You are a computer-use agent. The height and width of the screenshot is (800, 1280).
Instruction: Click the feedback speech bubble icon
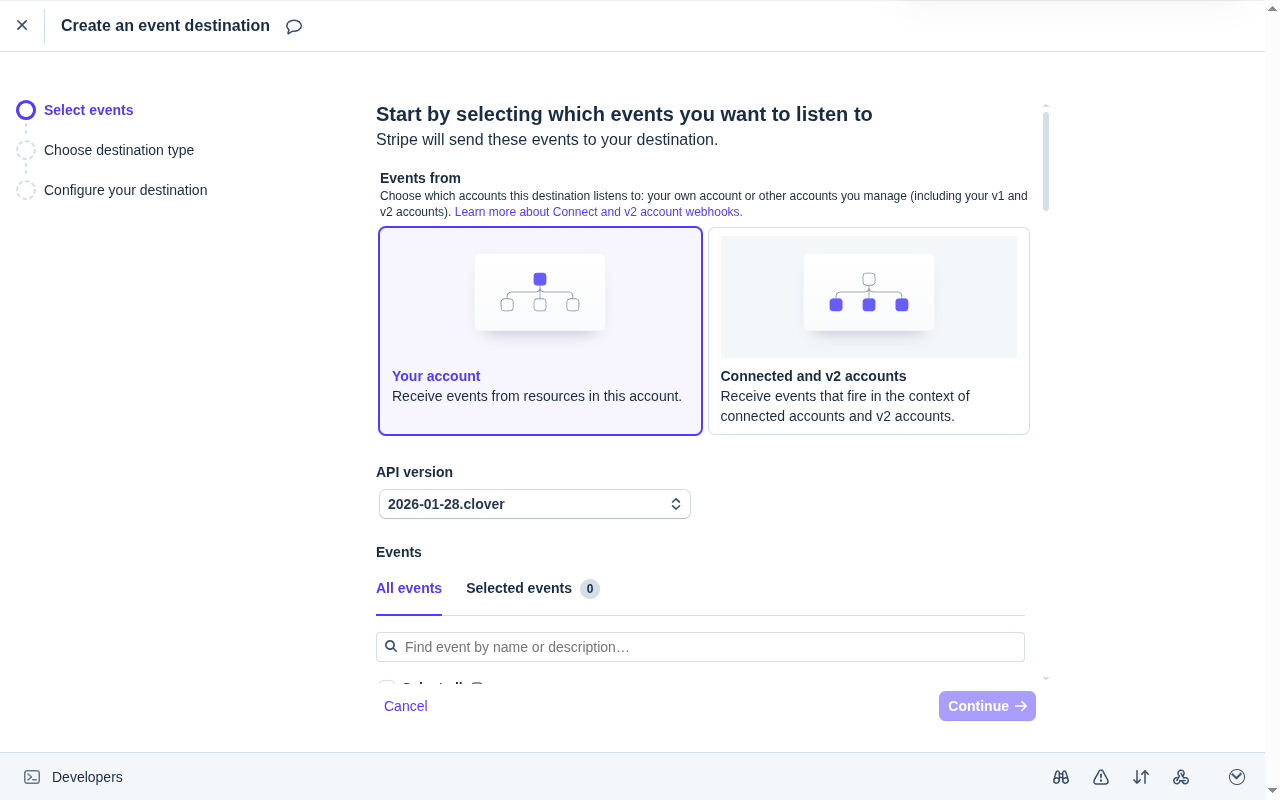coord(294,27)
